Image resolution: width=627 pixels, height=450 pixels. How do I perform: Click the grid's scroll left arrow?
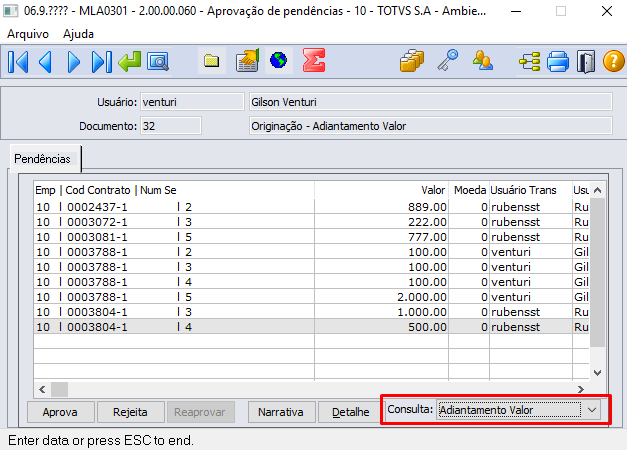coord(42,389)
